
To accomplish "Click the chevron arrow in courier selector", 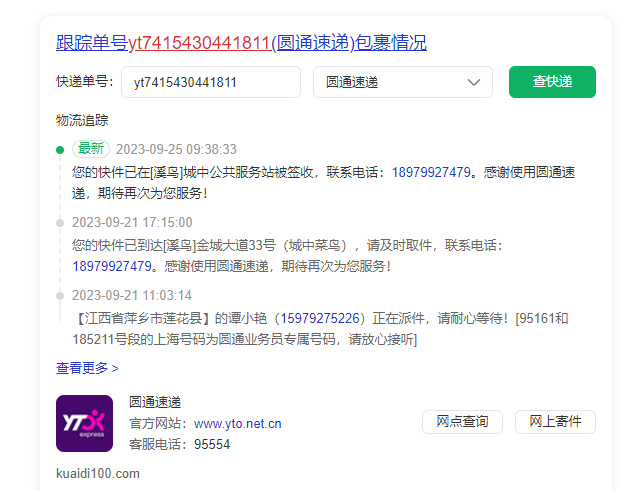I will pyautogui.click(x=474, y=82).
